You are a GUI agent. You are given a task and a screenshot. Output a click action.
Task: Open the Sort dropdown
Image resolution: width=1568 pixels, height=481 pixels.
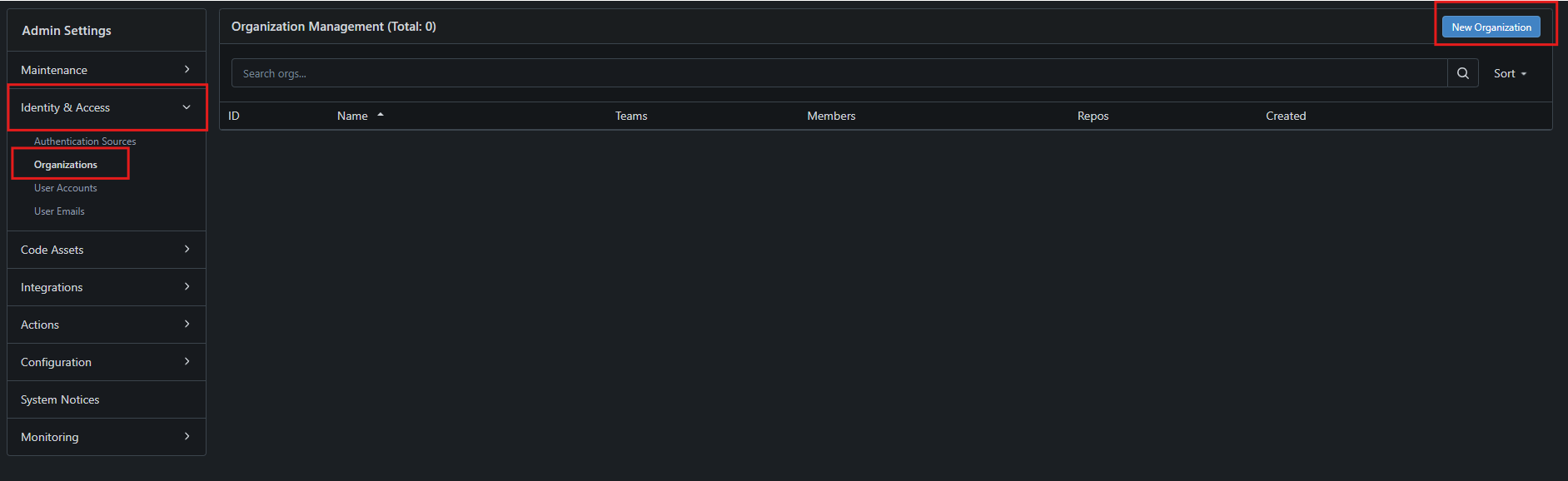click(x=1510, y=73)
